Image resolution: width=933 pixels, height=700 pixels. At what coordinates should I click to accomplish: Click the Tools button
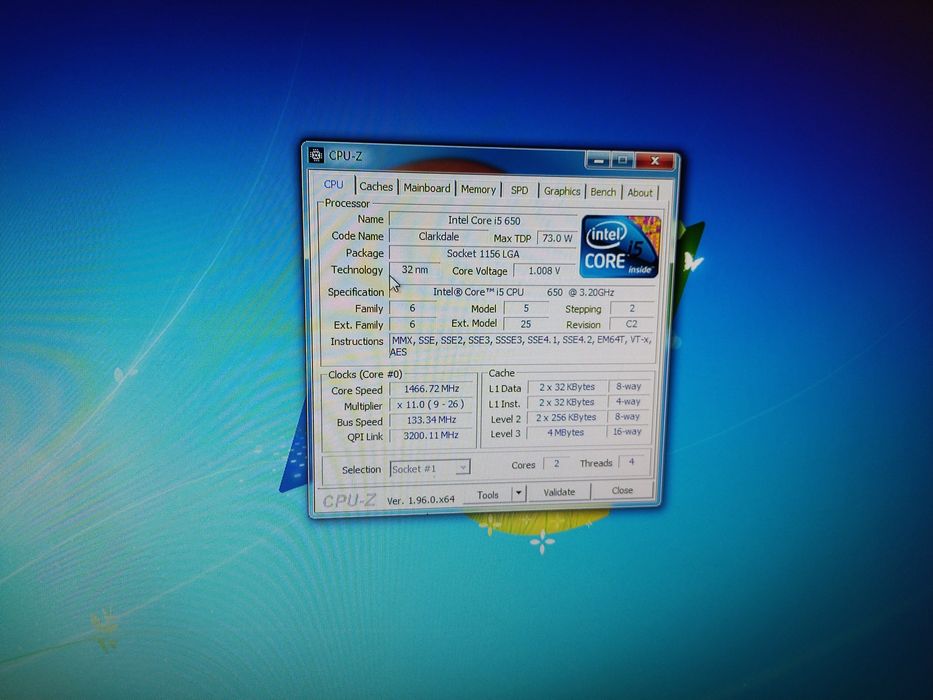tap(487, 494)
